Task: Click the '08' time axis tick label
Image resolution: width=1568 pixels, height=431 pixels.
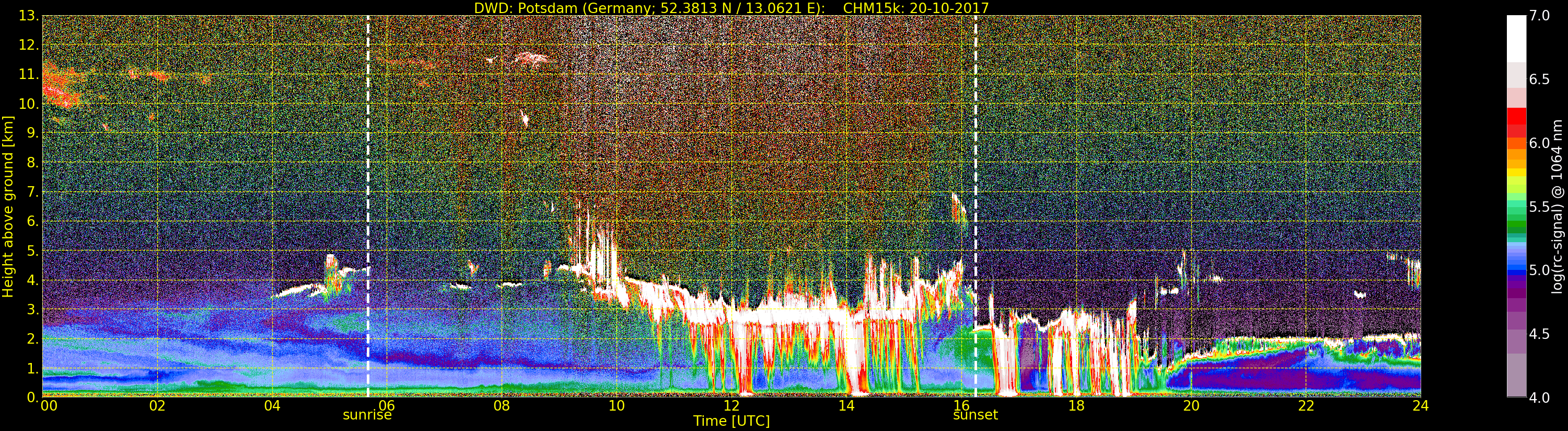Action: (x=502, y=405)
